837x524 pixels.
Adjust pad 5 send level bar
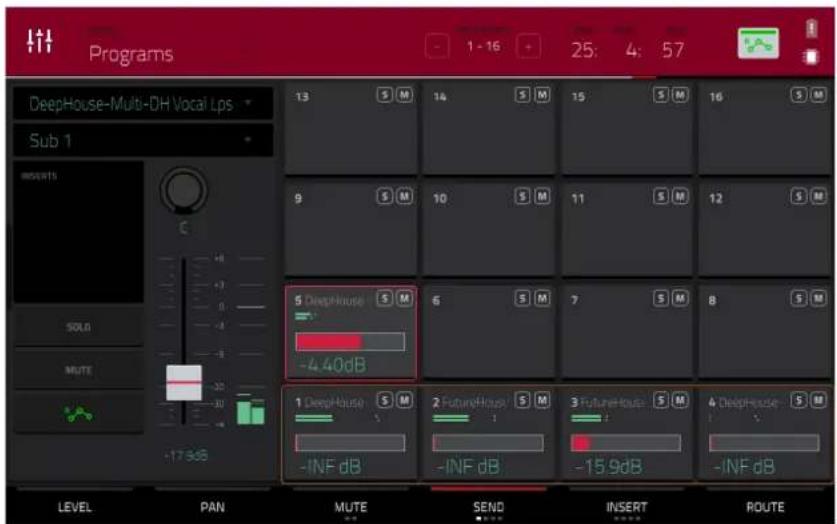(350, 342)
